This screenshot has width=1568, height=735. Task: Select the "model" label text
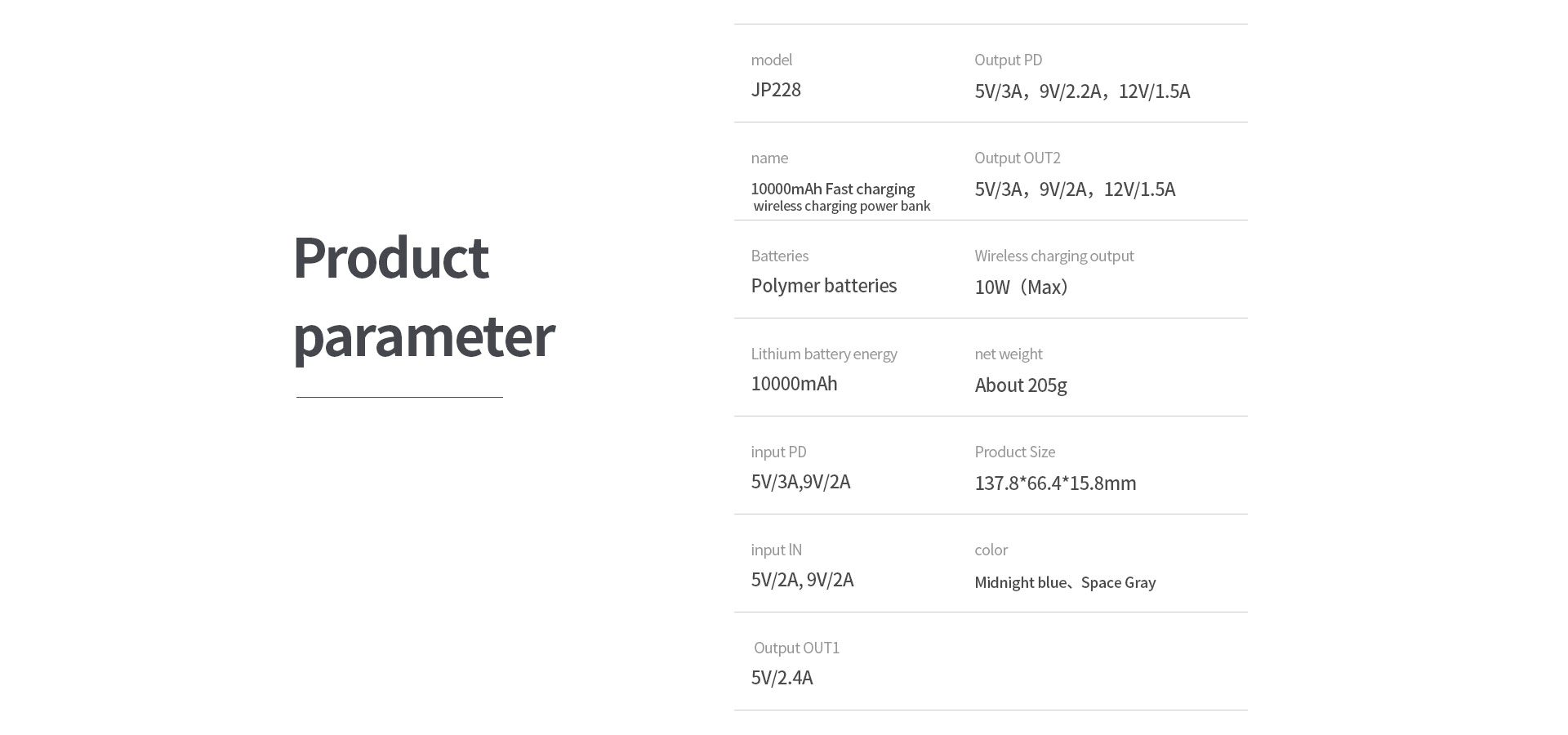tap(772, 60)
